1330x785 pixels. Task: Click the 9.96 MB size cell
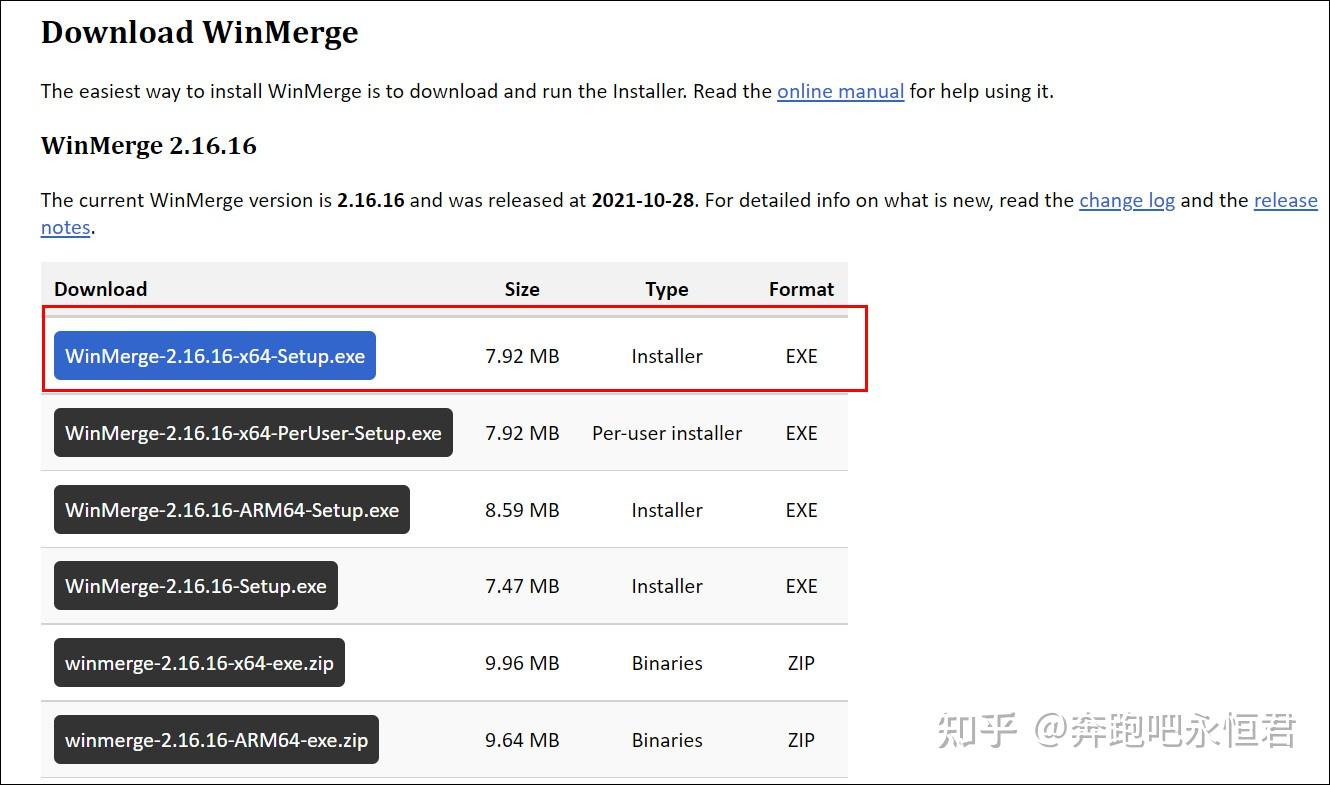tap(522, 663)
